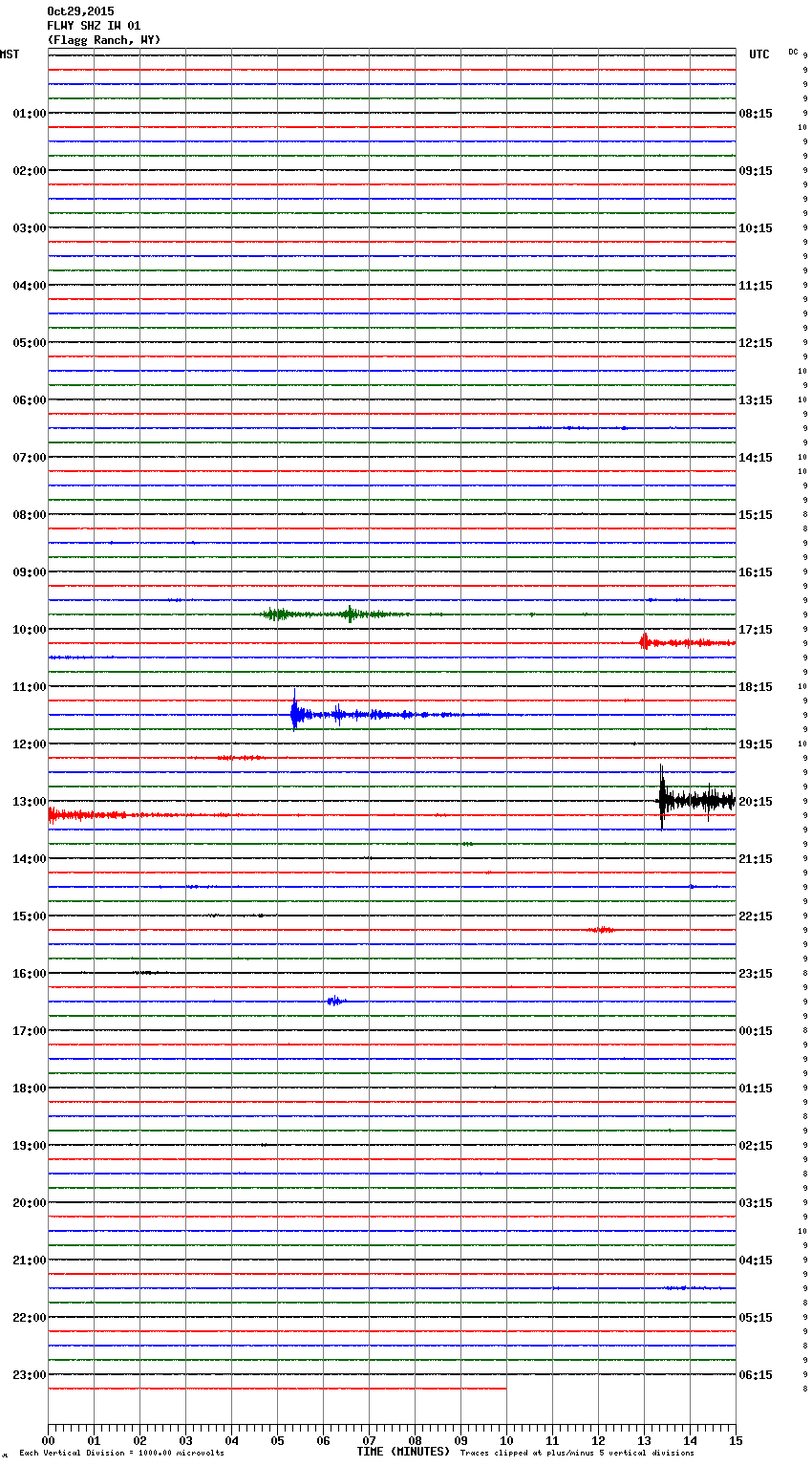The height and width of the screenshot is (1466, 812).
Task: Click the 00:15 UTC time label
Action: coord(756,1031)
